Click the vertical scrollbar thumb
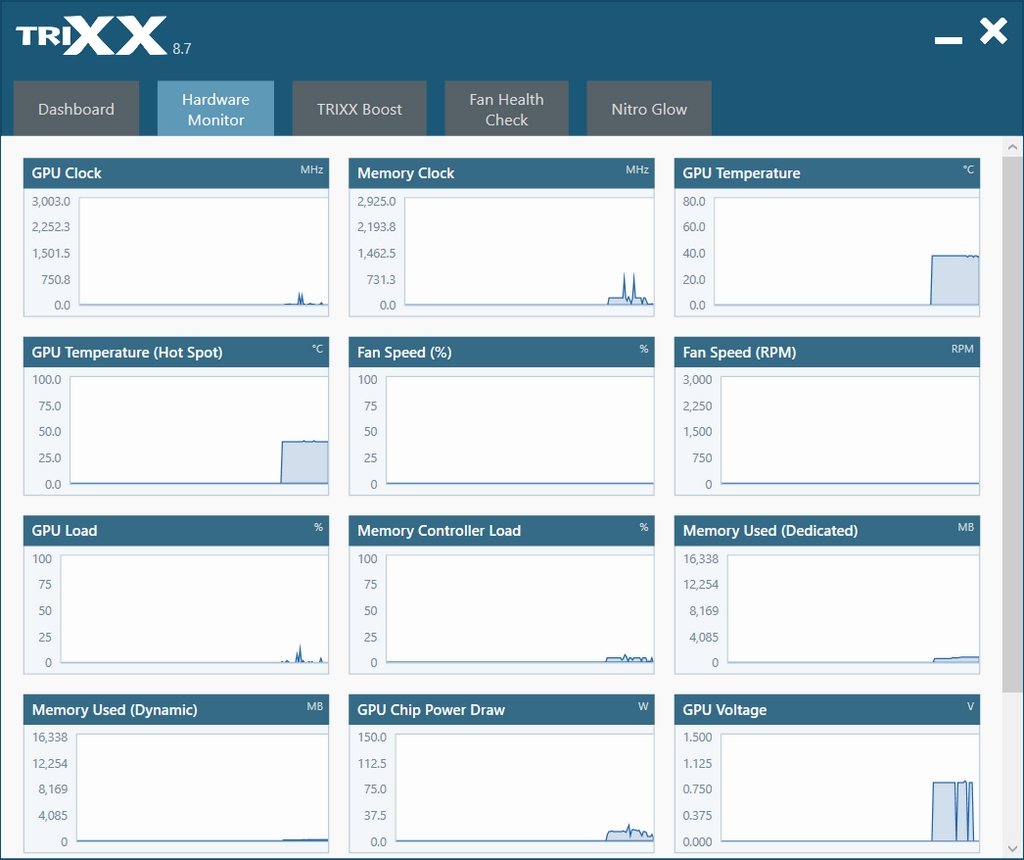Viewport: 1024px width, 860px height. coord(1012,423)
